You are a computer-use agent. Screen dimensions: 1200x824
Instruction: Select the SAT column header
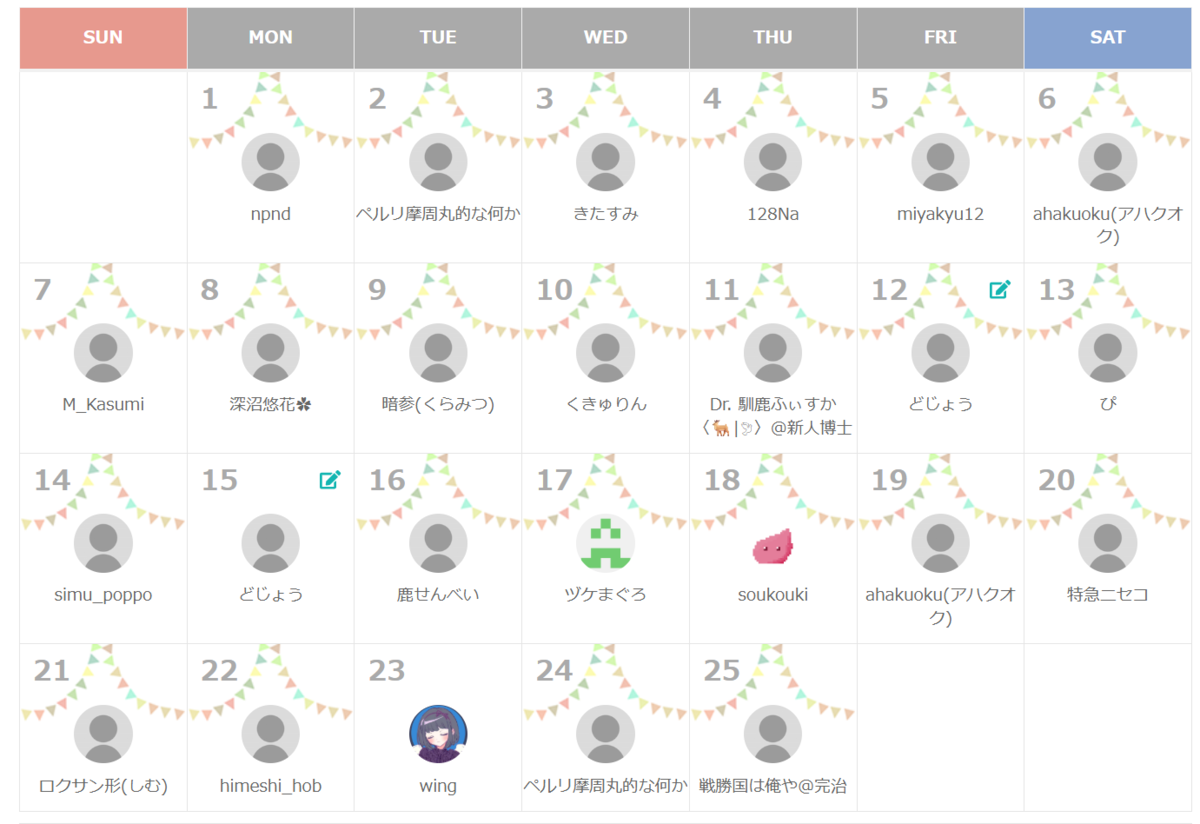1107,38
